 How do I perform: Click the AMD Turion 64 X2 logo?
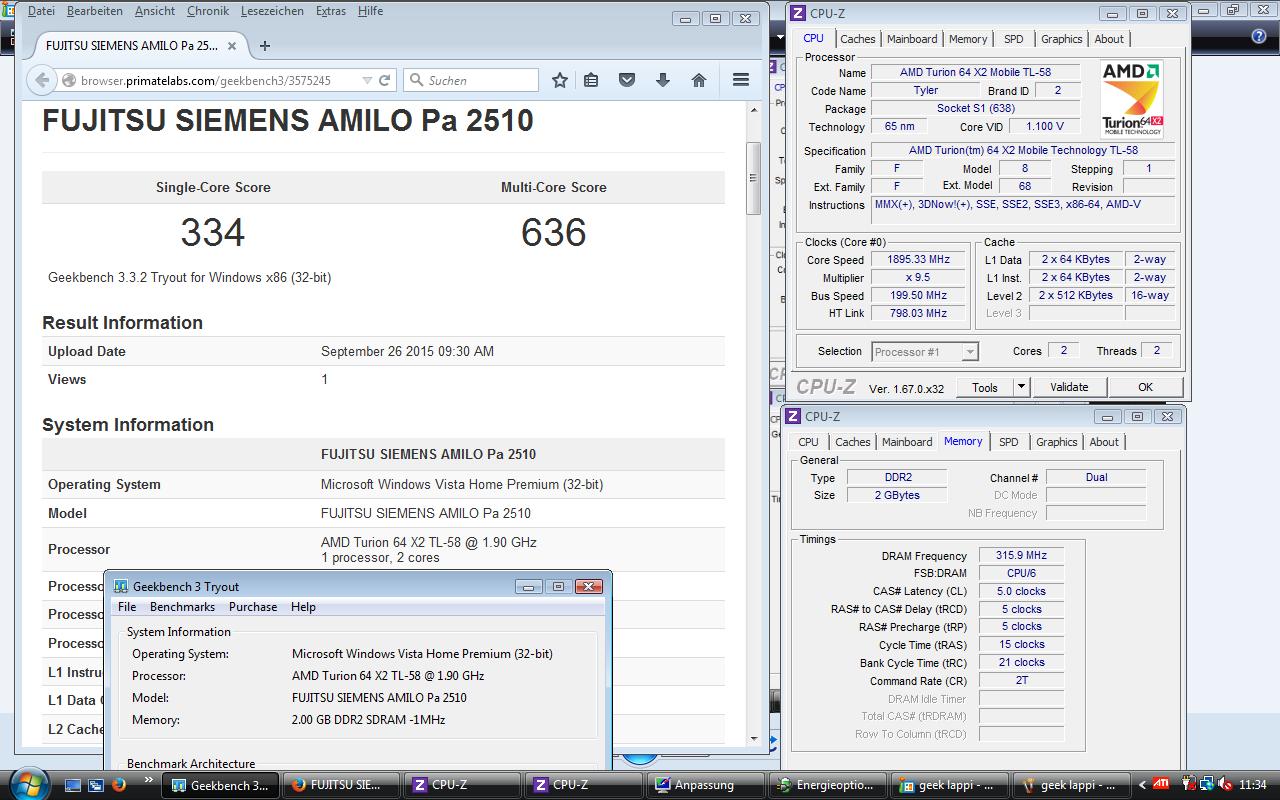pyautogui.click(x=1133, y=99)
